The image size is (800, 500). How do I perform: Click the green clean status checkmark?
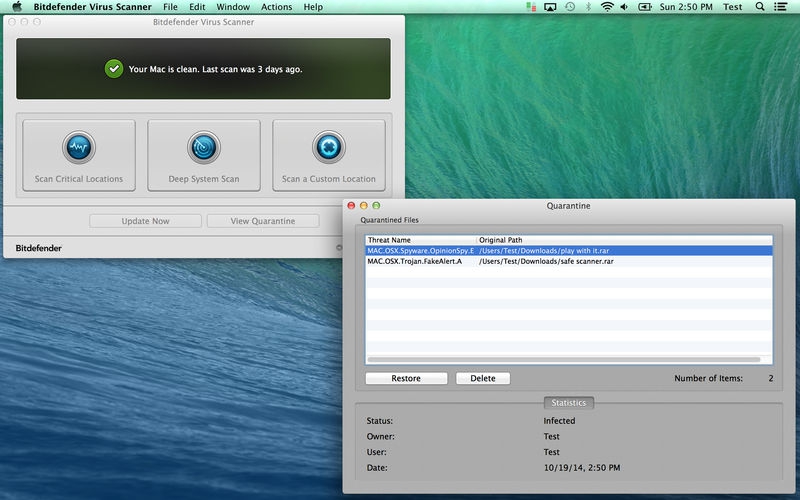click(114, 69)
